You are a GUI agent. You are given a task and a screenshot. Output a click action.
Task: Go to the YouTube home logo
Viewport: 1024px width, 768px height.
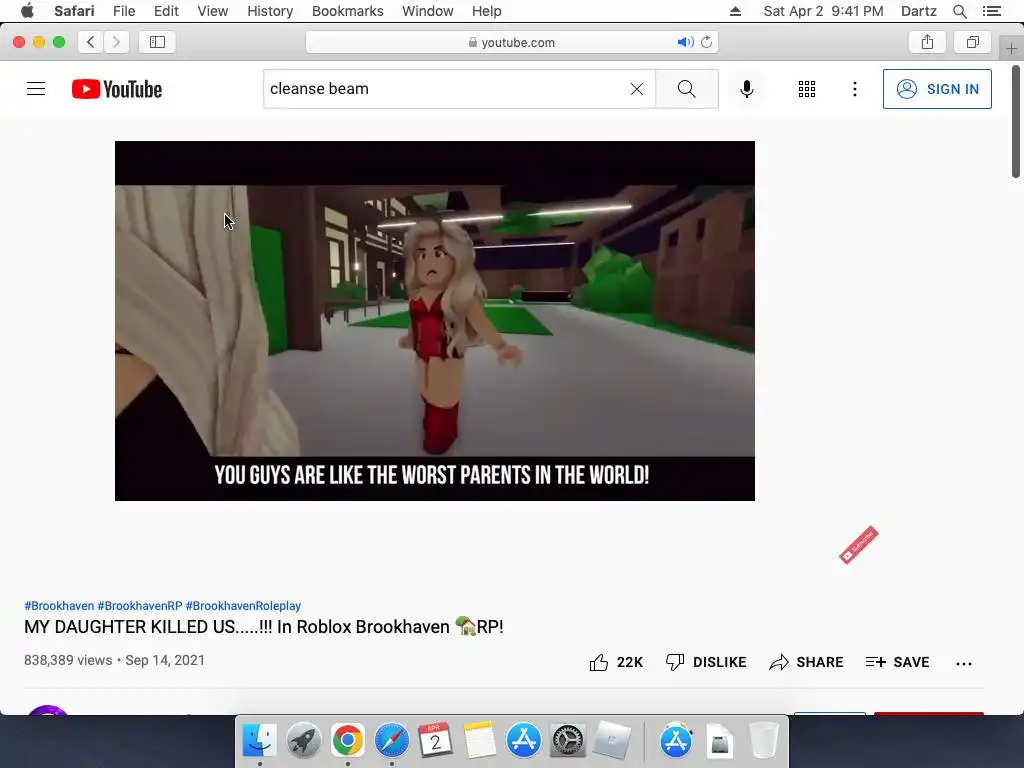[117, 89]
